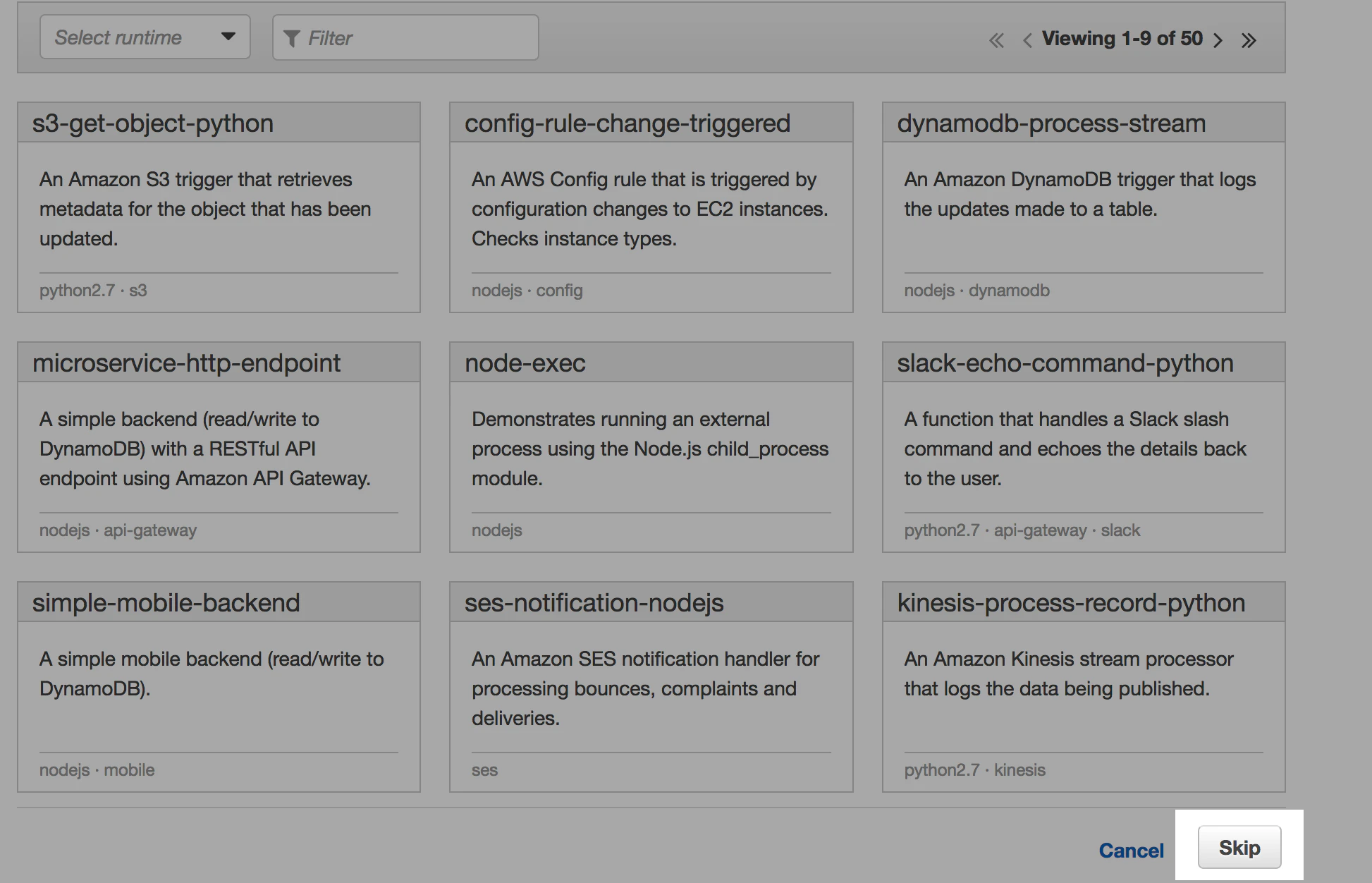Click the funnel filter icon

[x=291, y=39]
